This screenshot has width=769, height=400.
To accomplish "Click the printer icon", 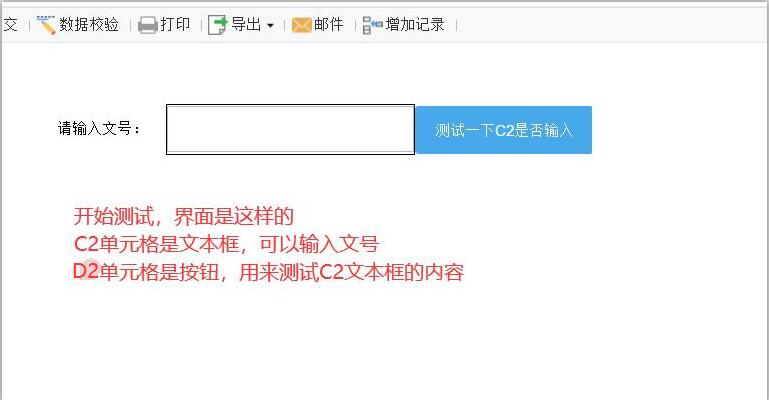I will 148,25.
